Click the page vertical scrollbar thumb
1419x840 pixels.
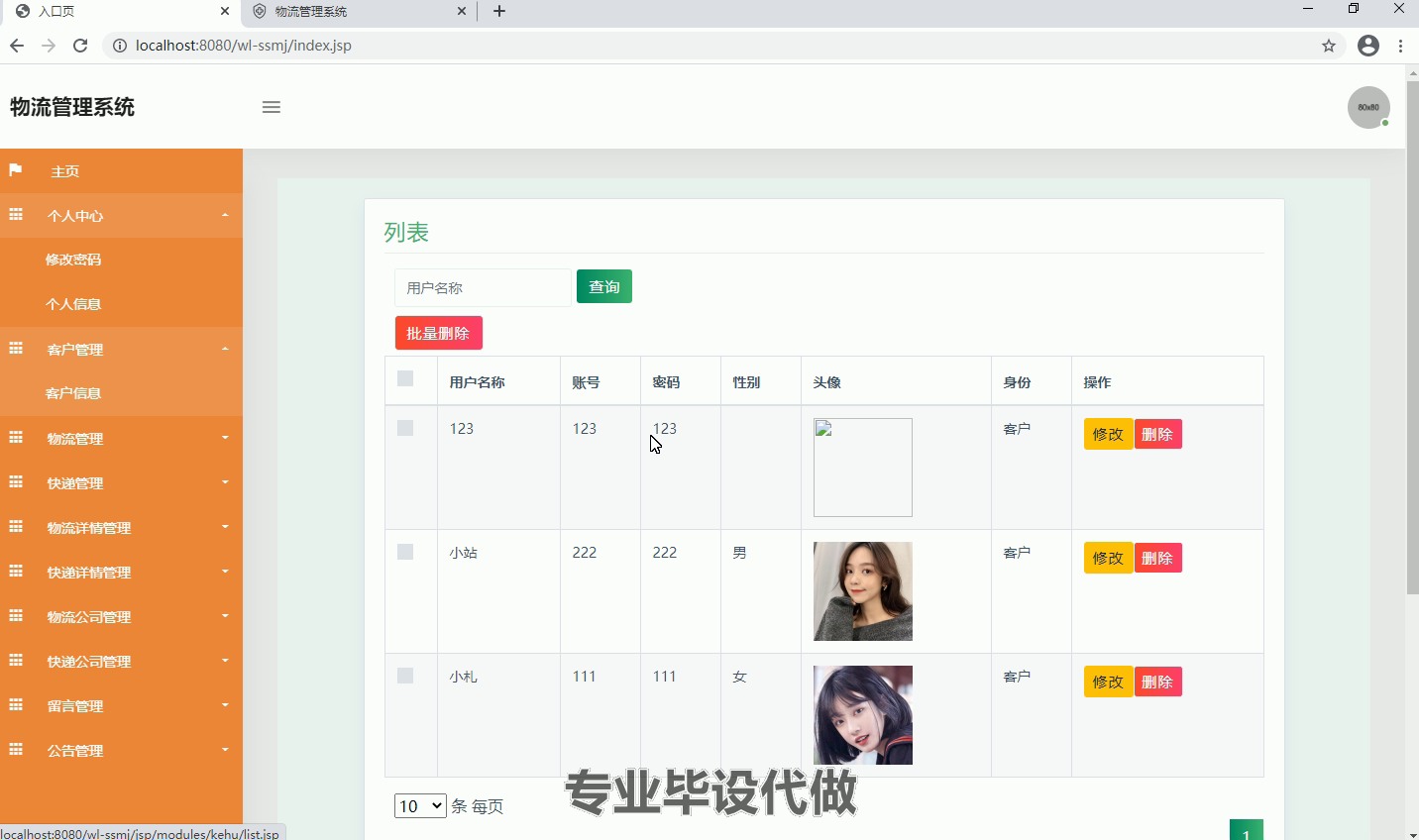tap(1412, 337)
